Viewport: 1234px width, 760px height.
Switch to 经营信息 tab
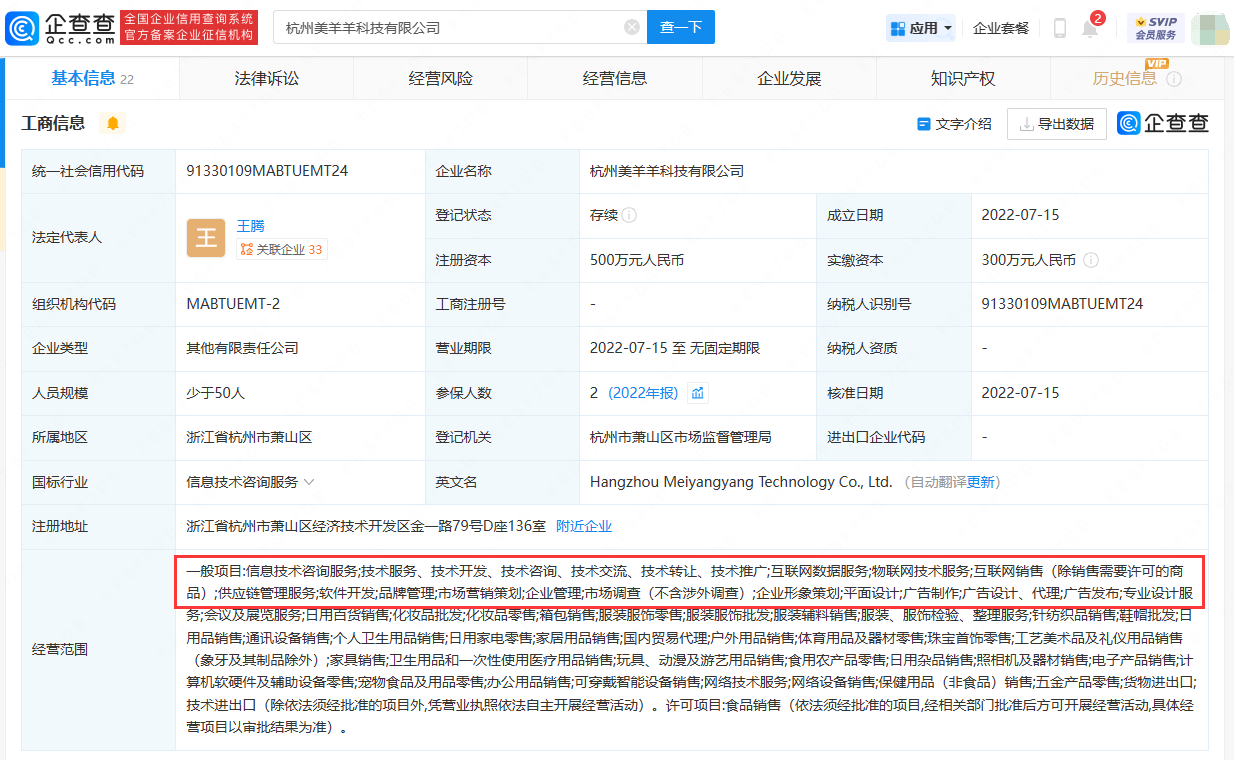614,79
